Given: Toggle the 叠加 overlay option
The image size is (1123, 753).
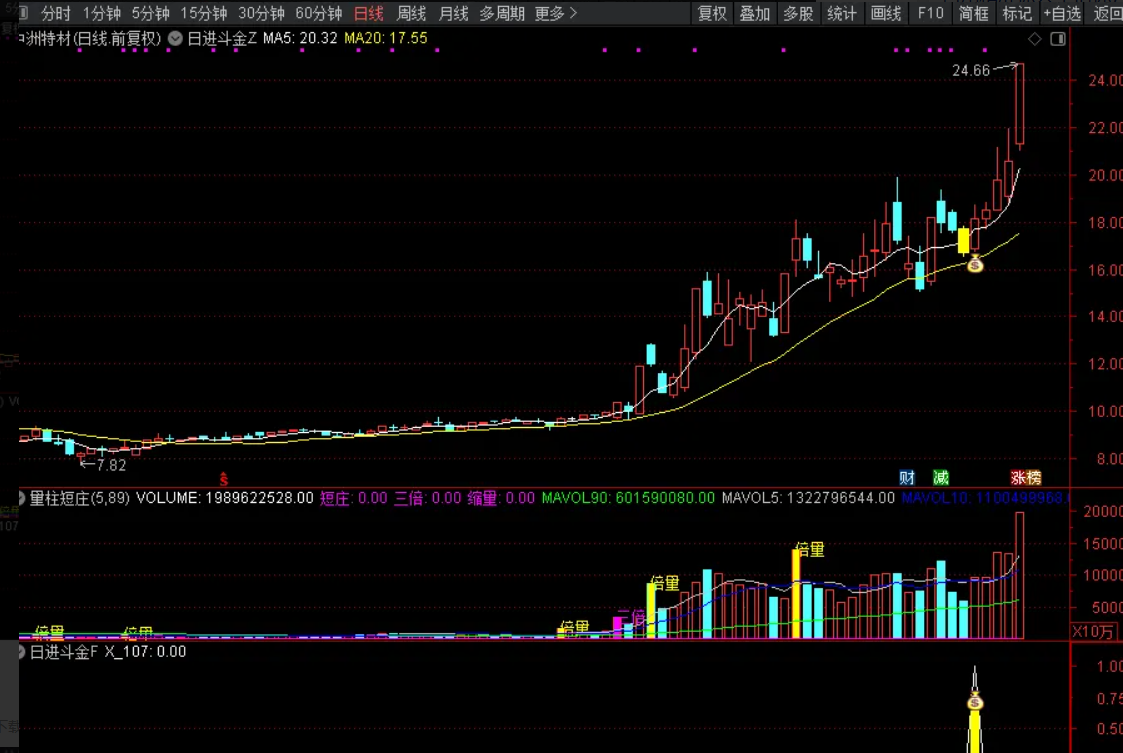Looking at the screenshot, I should 755,13.
